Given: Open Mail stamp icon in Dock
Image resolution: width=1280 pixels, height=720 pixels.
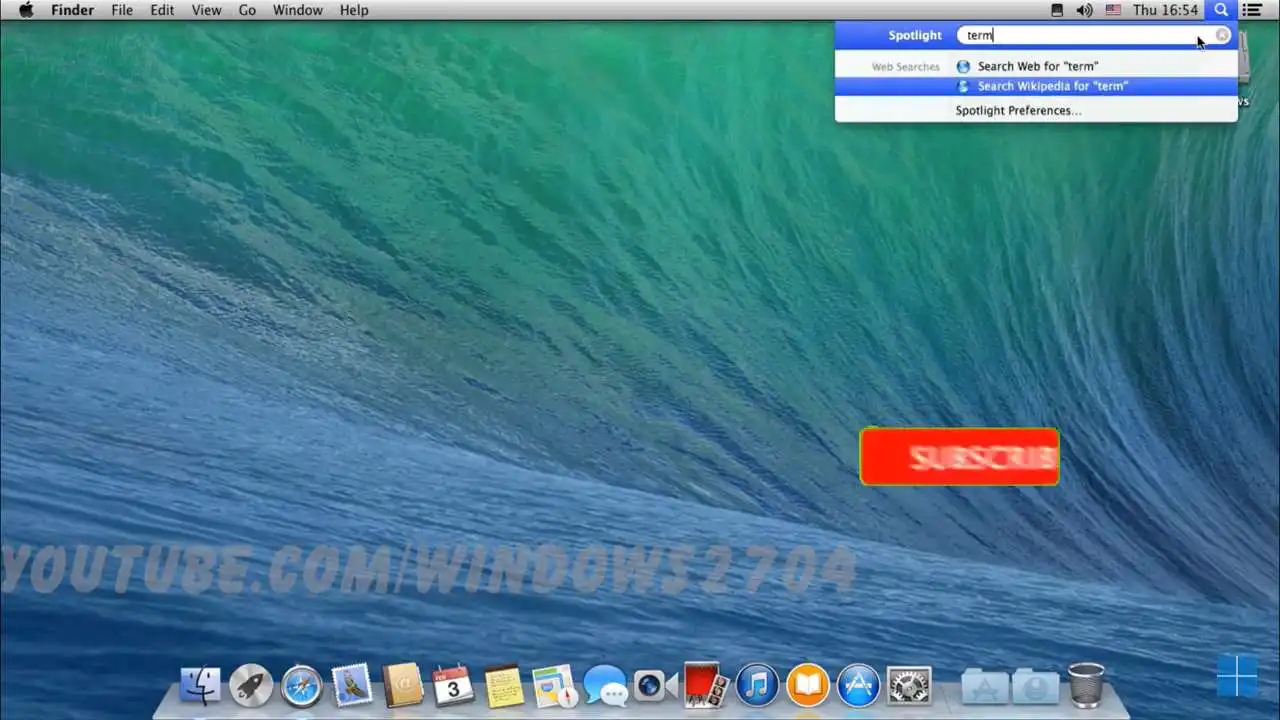Looking at the screenshot, I should point(352,685).
